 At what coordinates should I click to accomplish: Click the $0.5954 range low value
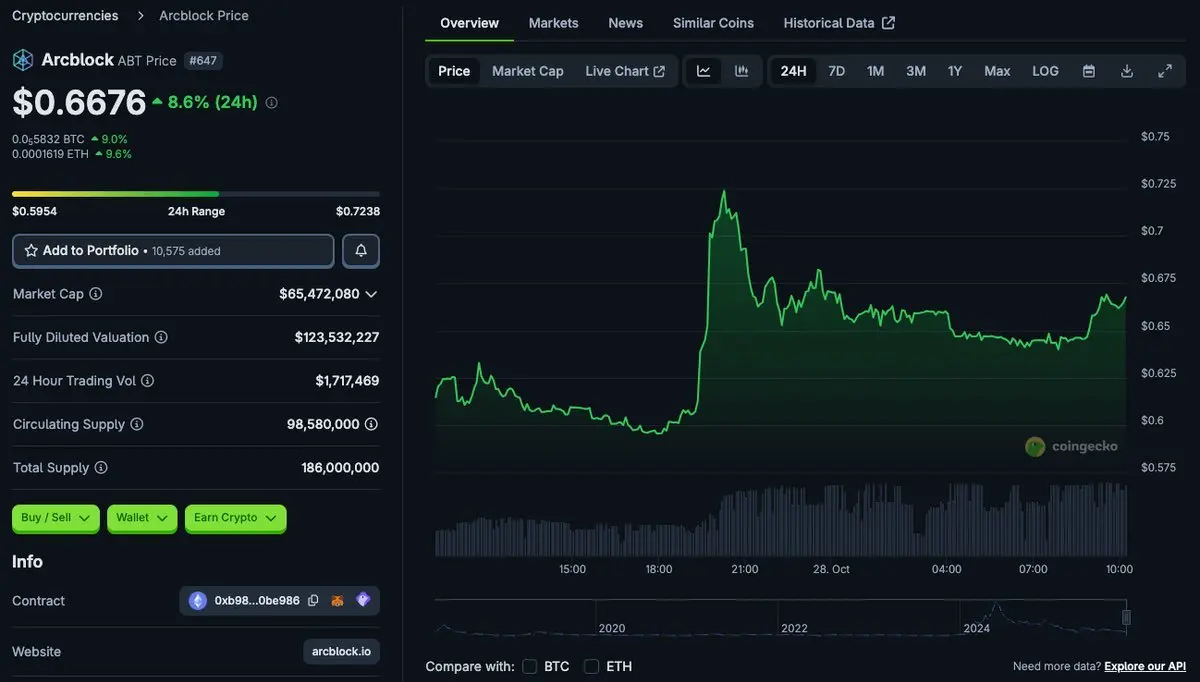pyautogui.click(x=34, y=212)
